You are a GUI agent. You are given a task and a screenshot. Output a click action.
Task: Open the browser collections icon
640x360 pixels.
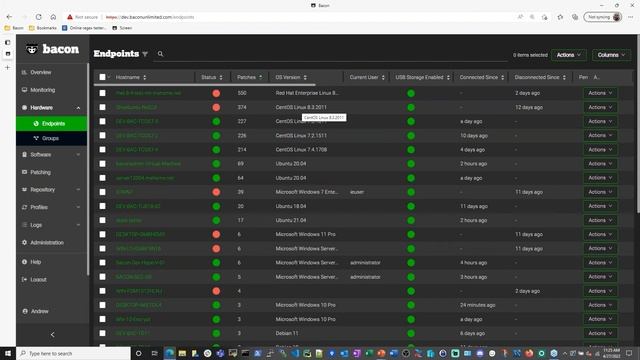575,17
